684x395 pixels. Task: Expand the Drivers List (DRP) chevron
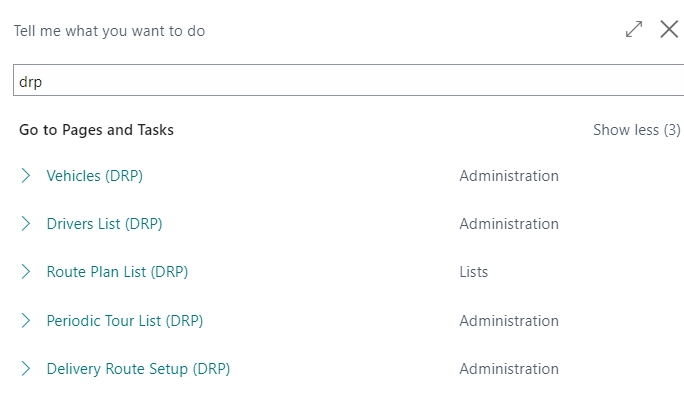click(26, 224)
